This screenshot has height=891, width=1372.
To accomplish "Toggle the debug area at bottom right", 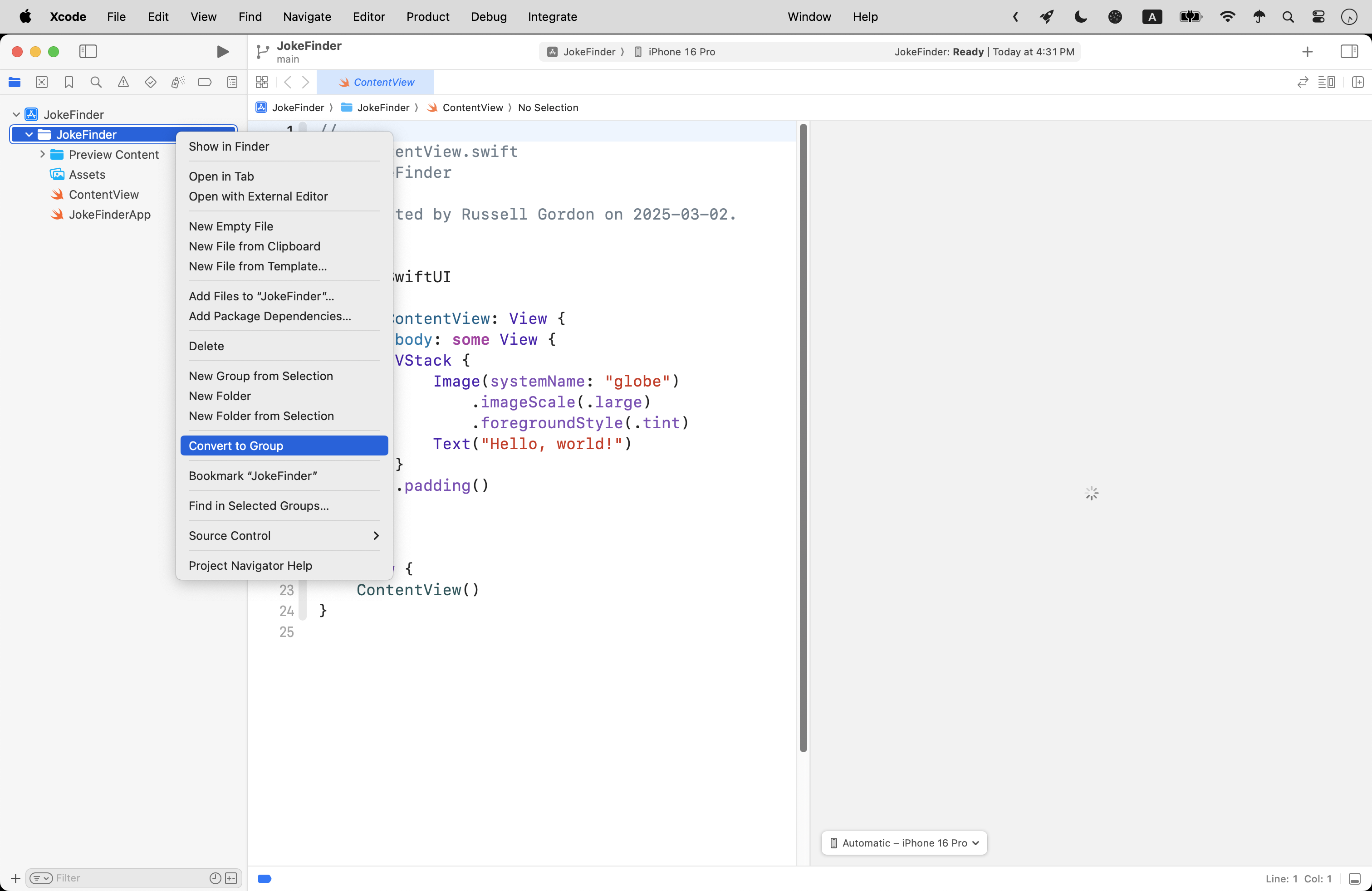I will 1355,878.
